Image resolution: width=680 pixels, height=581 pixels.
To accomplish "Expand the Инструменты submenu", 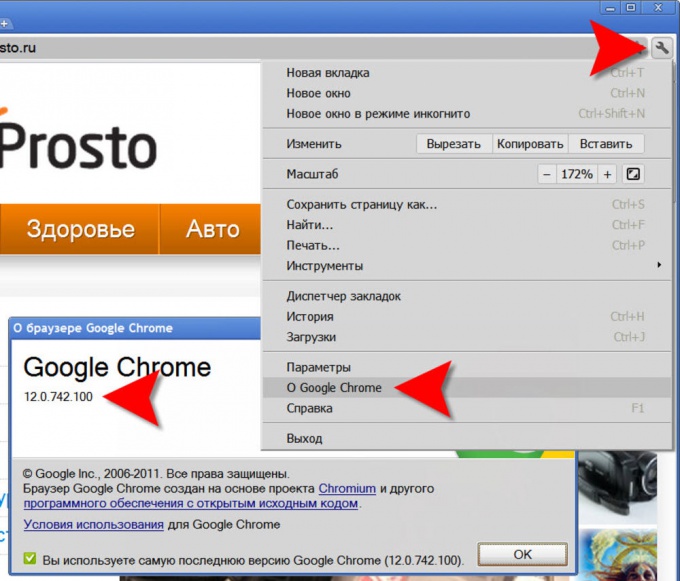I will pos(467,266).
